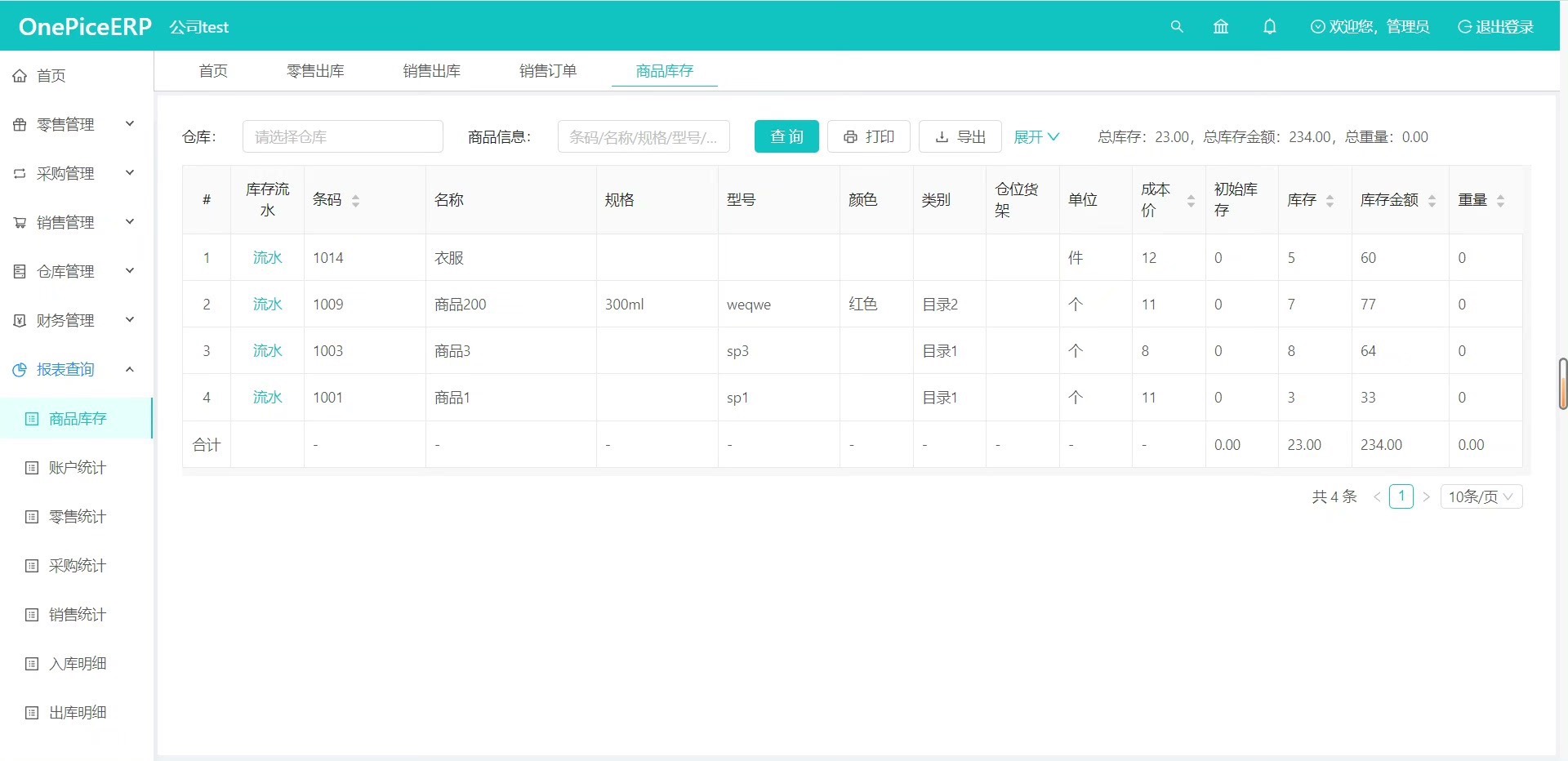Select the 商品库存 tab
The image size is (1568, 761).
(x=665, y=71)
